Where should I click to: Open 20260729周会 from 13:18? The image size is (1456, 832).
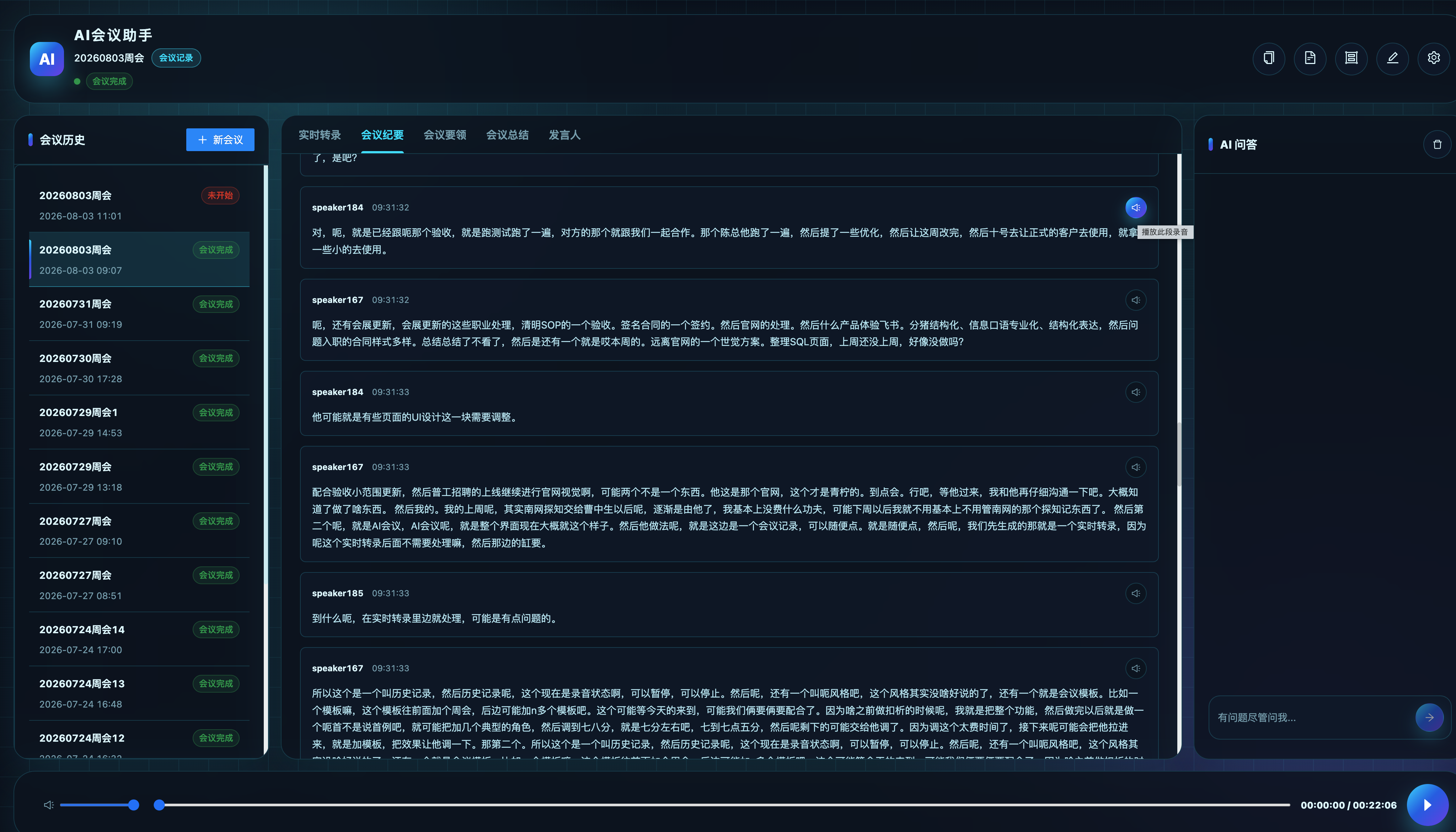click(139, 476)
